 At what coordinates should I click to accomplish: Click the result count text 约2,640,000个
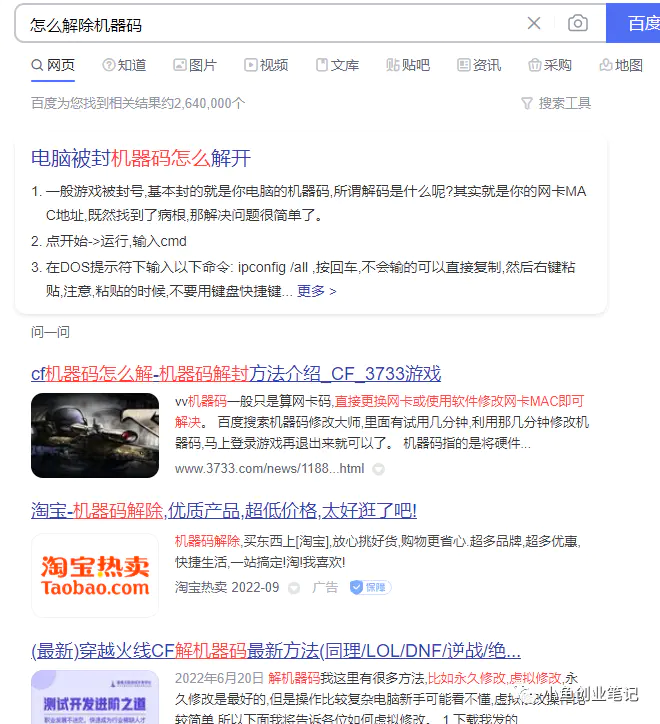tap(204, 103)
